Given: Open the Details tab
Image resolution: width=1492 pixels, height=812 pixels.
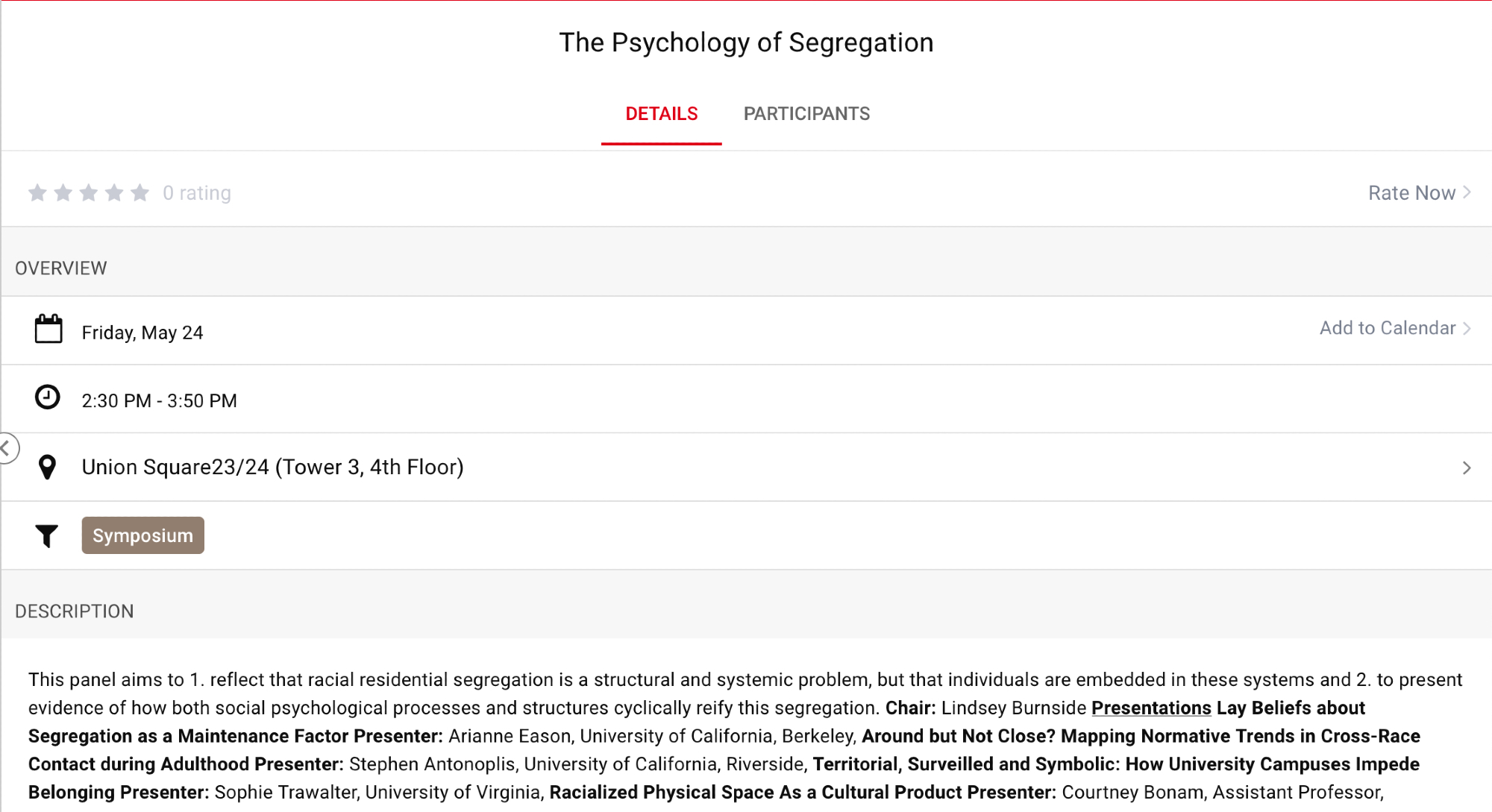Looking at the screenshot, I should click(661, 114).
